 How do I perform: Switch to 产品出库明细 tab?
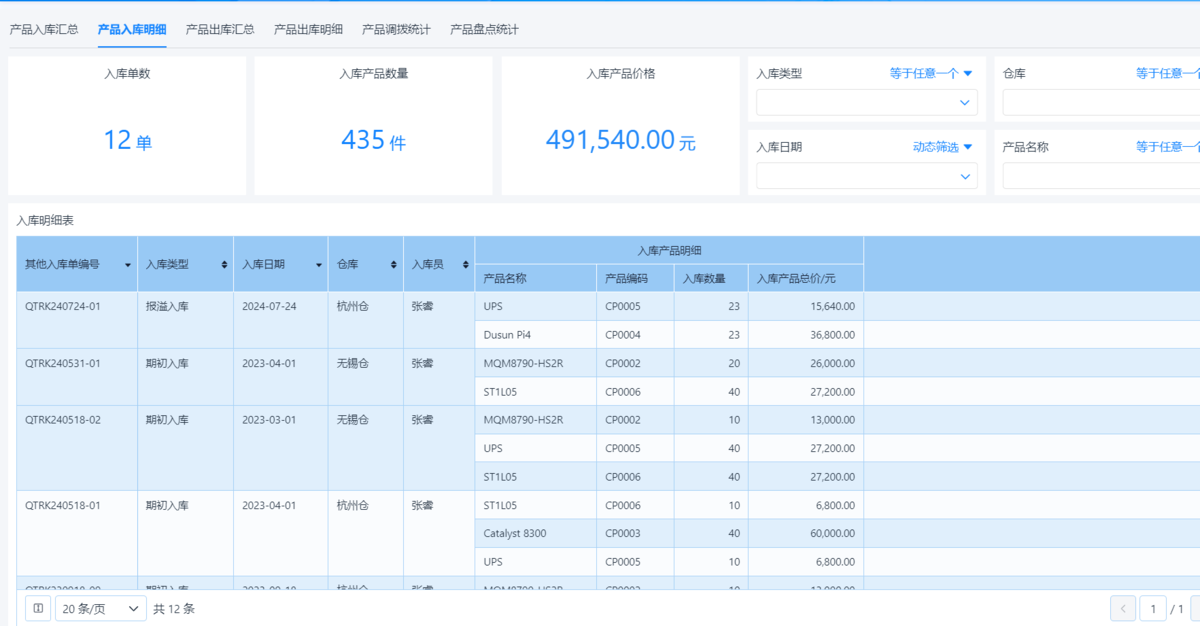(x=308, y=29)
